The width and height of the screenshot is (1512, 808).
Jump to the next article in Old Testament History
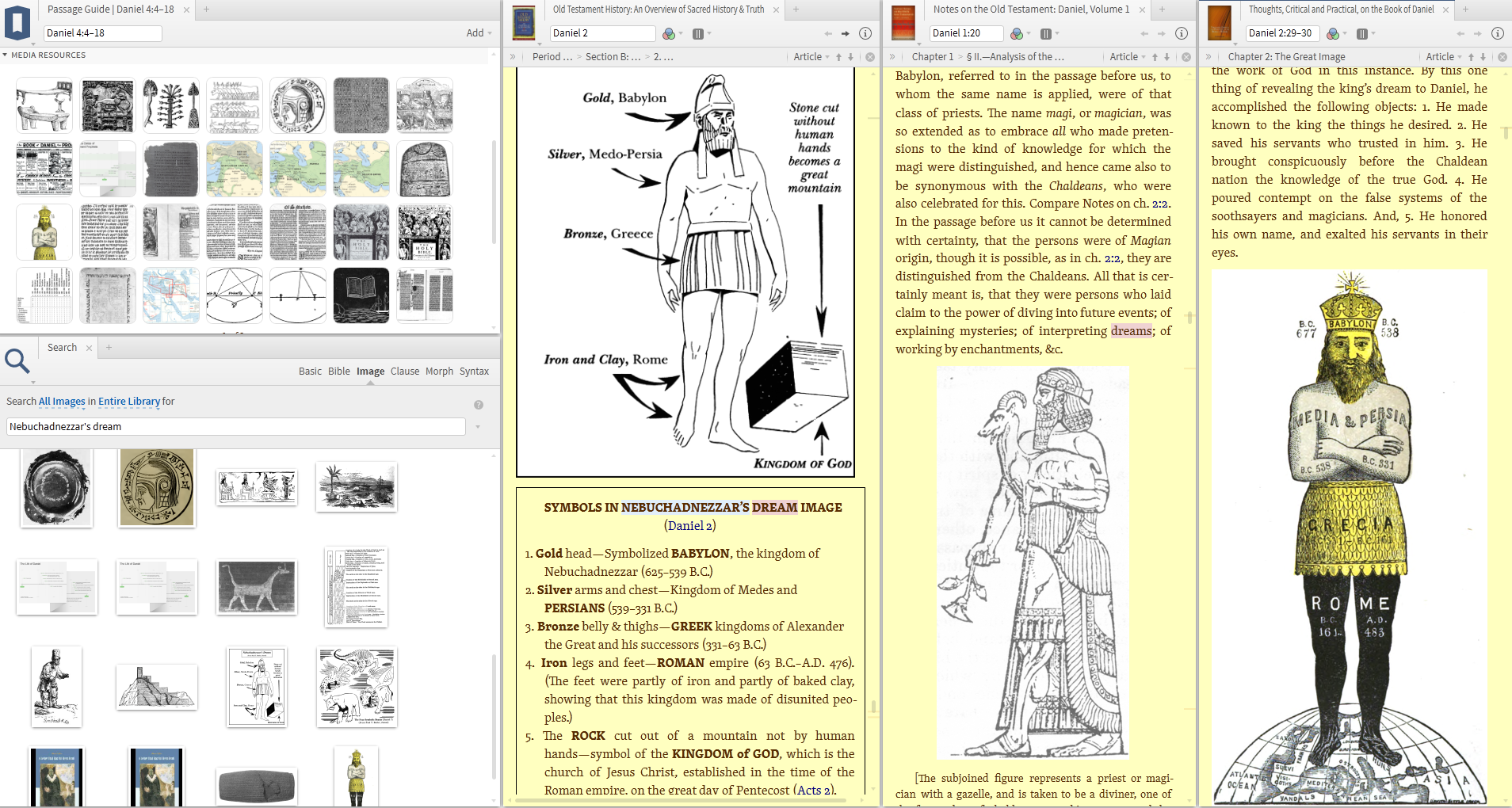pos(850,57)
